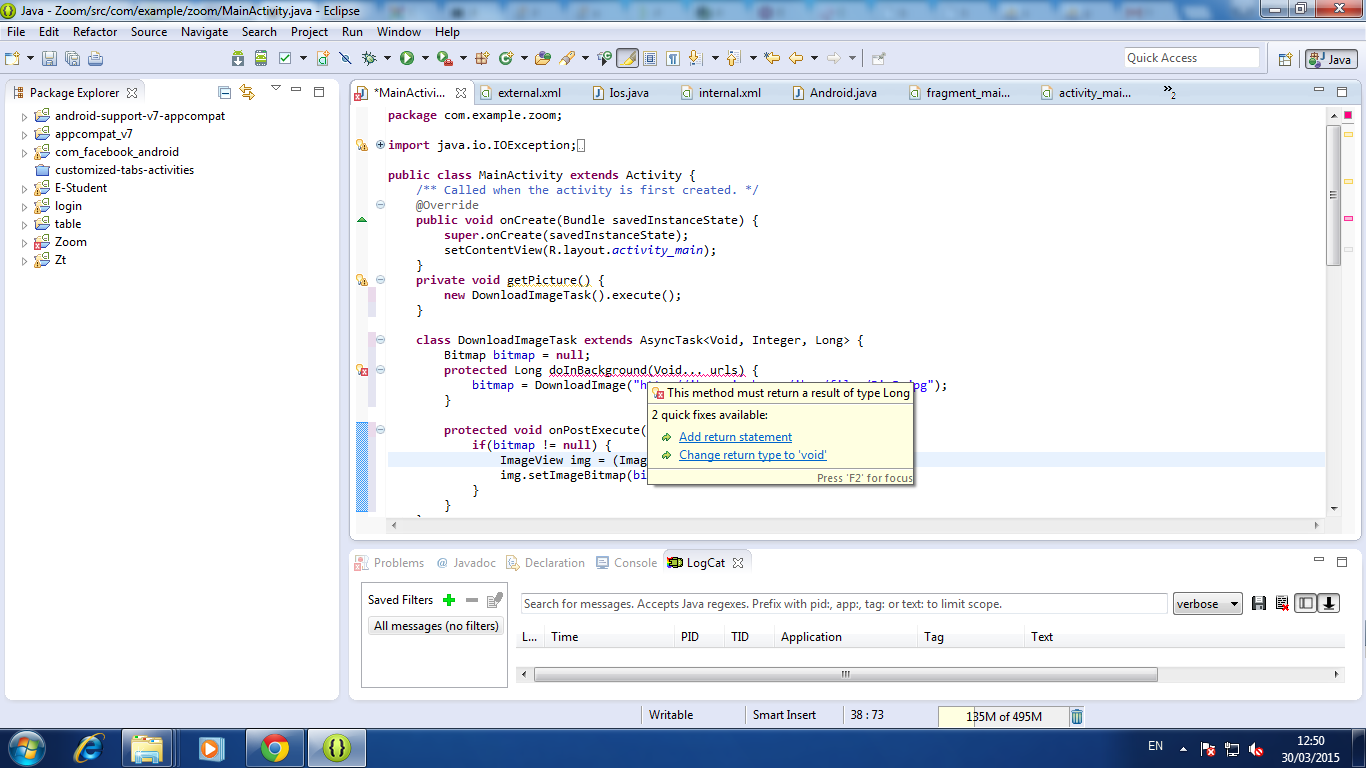Image resolution: width=1366 pixels, height=768 pixels.
Task: Open the Navigate menu
Action: 204,32
